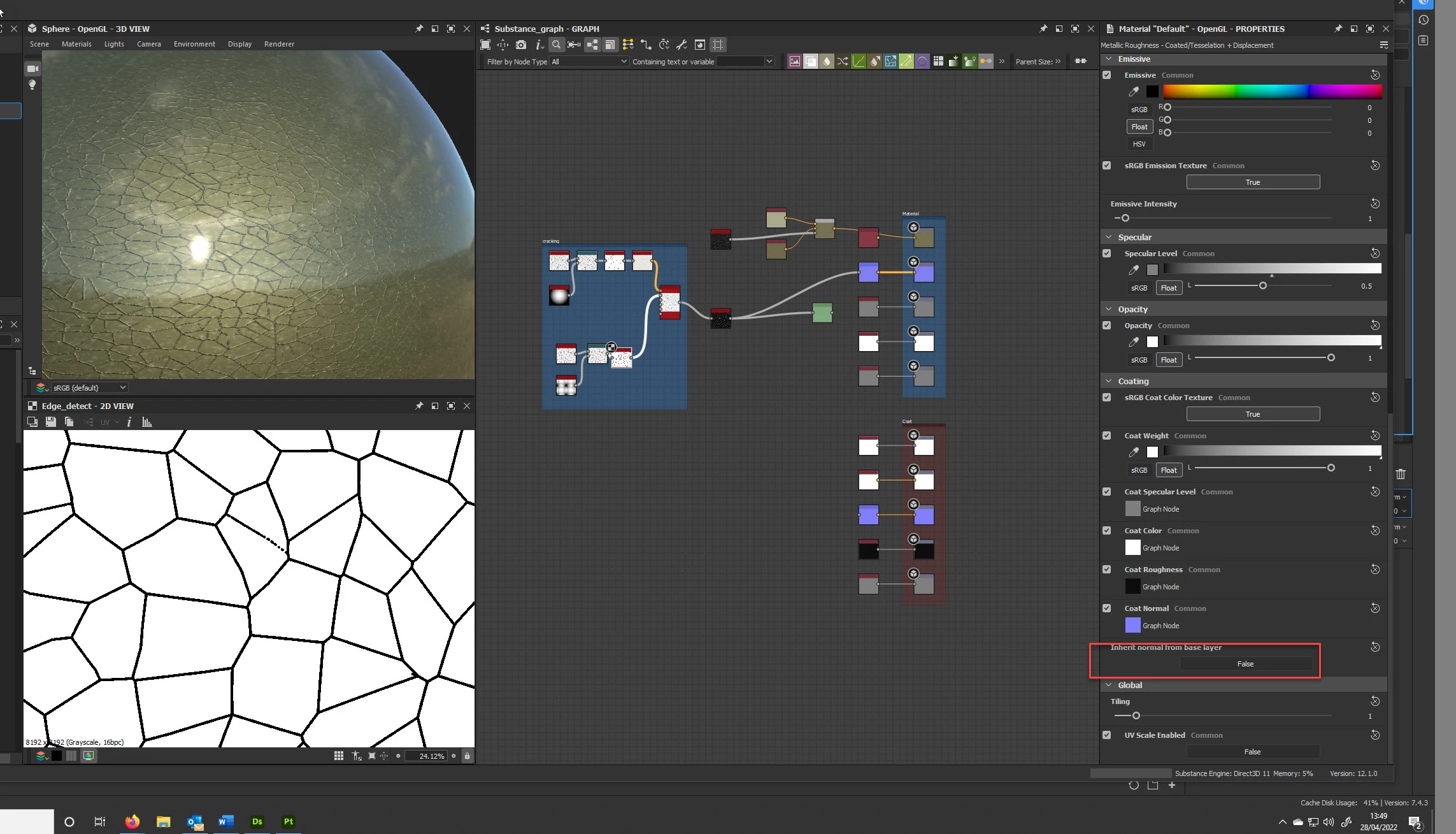Save the 2D view image with disk icon
1456x834 pixels.
pos(51,422)
